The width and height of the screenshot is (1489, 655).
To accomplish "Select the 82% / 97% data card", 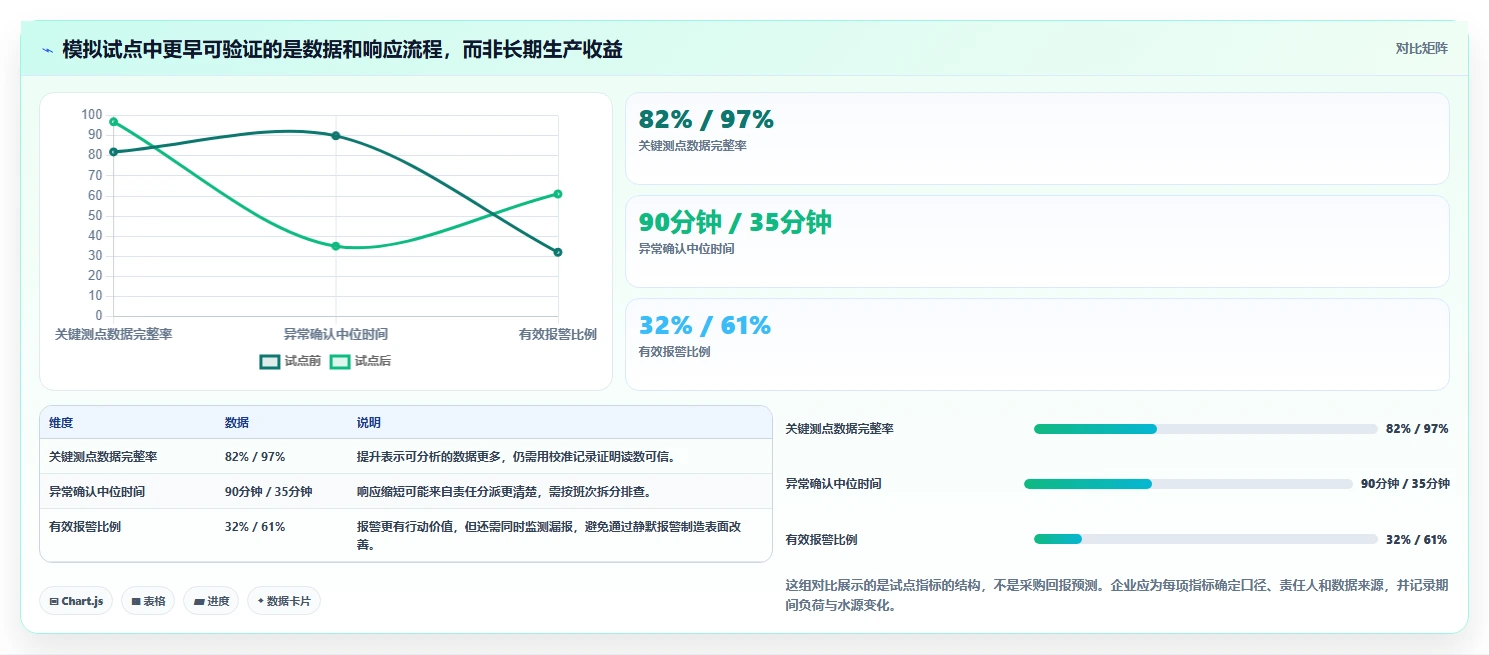I will click(1037, 139).
